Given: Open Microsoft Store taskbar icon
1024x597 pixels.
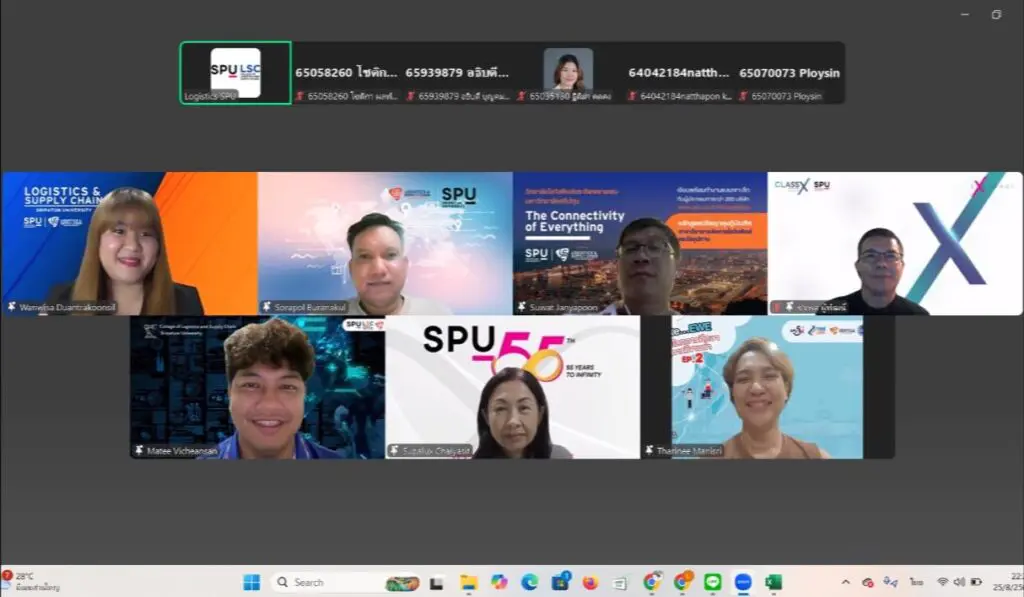Looking at the screenshot, I should [x=560, y=581].
